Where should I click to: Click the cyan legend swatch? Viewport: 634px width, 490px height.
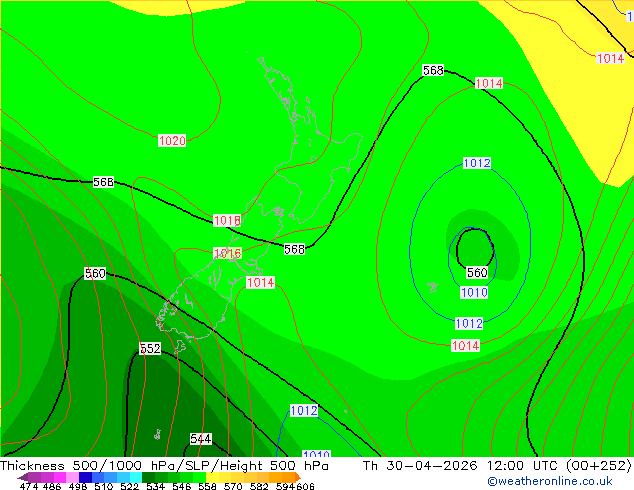136,477
